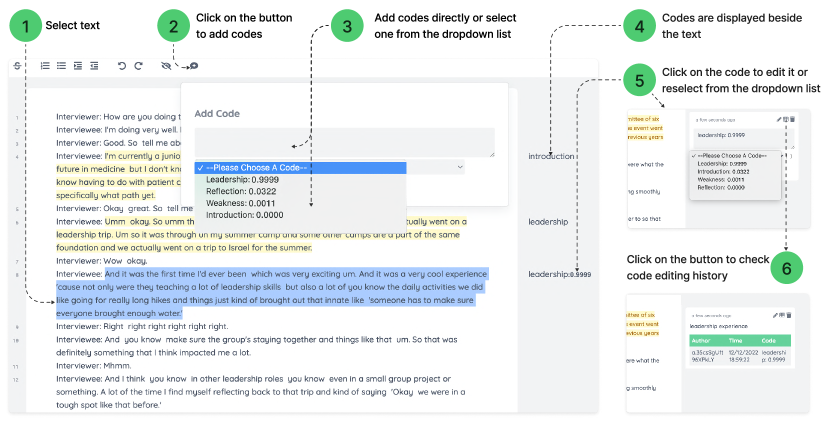830x421 pixels.
Task: Select 'Reflection: 0.0322' from the dropdown list
Action: pyautogui.click(x=240, y=191)
